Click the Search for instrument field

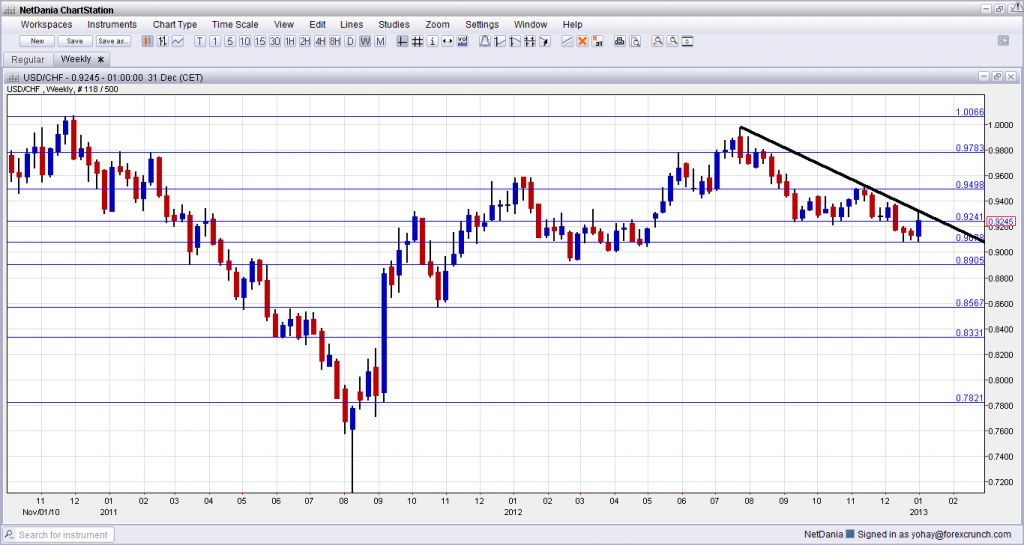coord(59,535)
